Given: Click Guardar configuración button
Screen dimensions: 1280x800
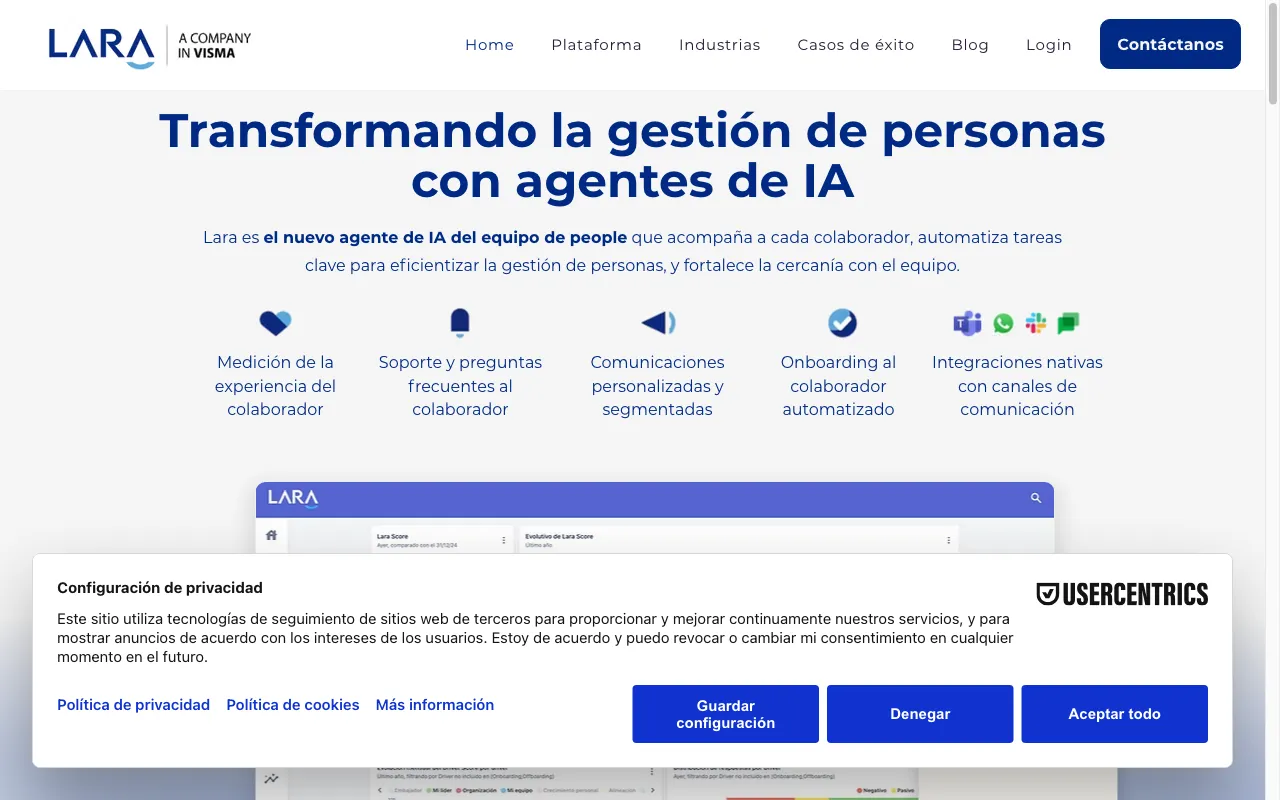Looking at the screenshot, I should coord(726,714).
